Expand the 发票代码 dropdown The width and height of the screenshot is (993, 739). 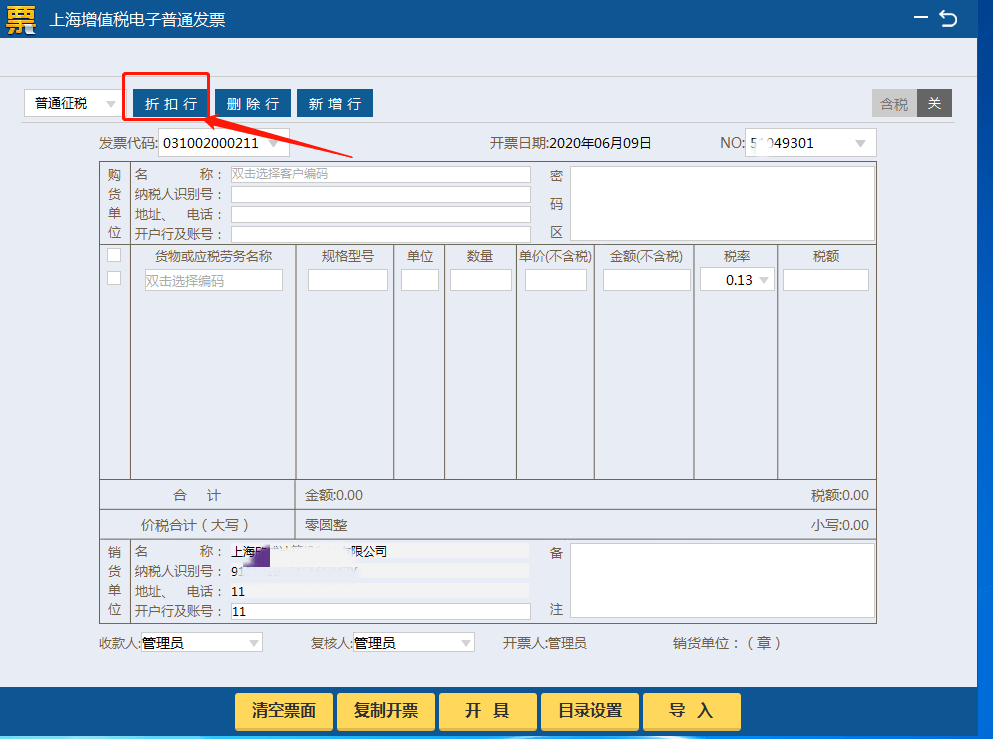273,143
